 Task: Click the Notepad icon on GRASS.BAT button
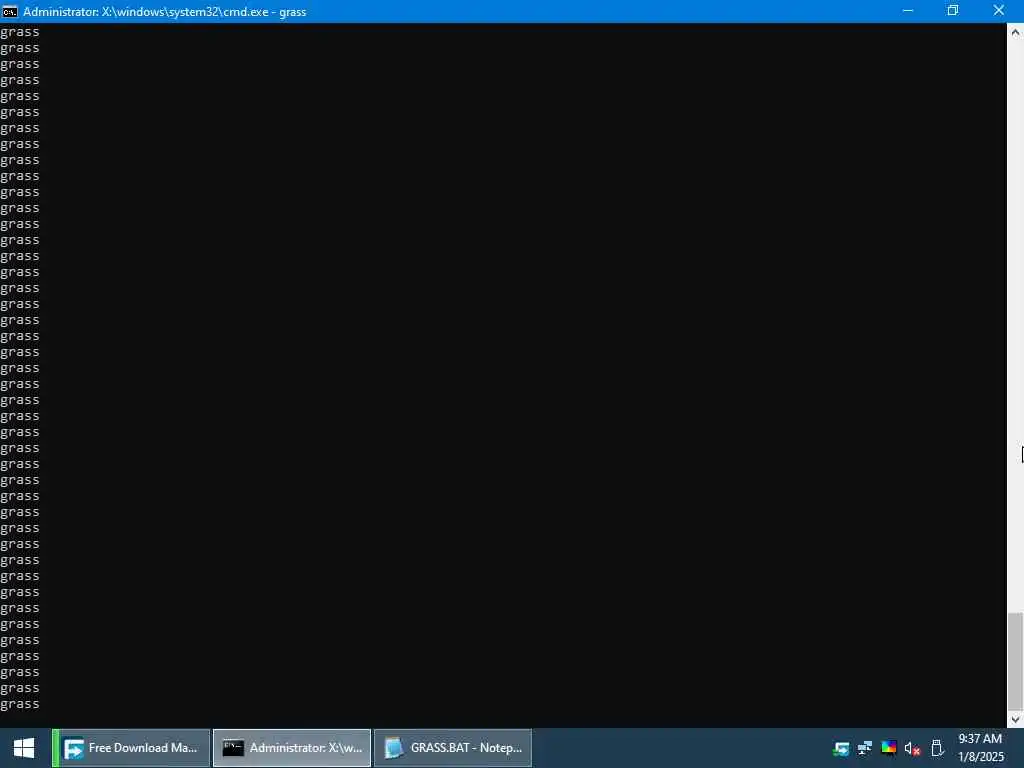tap(393, 748)
